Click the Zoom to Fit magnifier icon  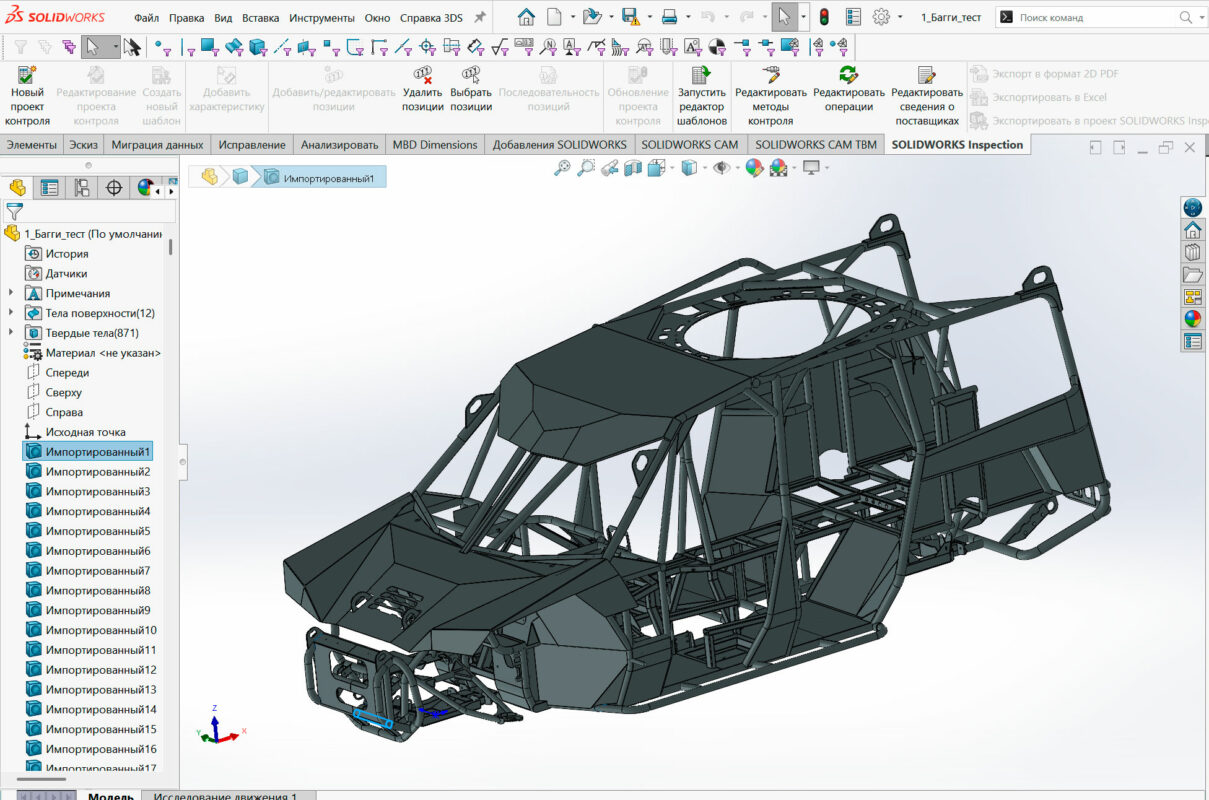[562, 168]
